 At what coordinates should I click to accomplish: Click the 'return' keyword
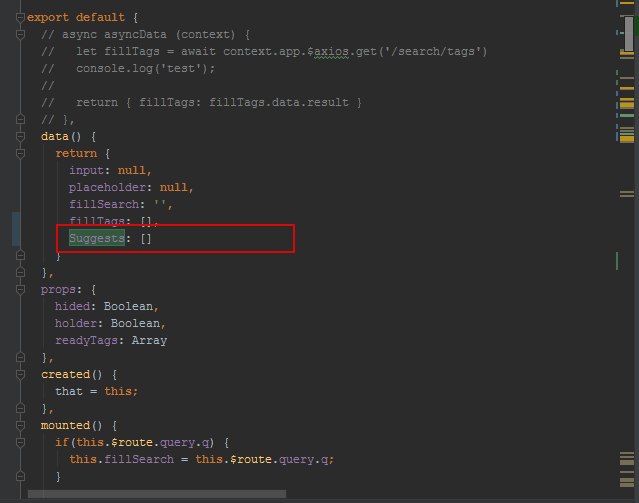pyautogui.click(x=76, y=154)
